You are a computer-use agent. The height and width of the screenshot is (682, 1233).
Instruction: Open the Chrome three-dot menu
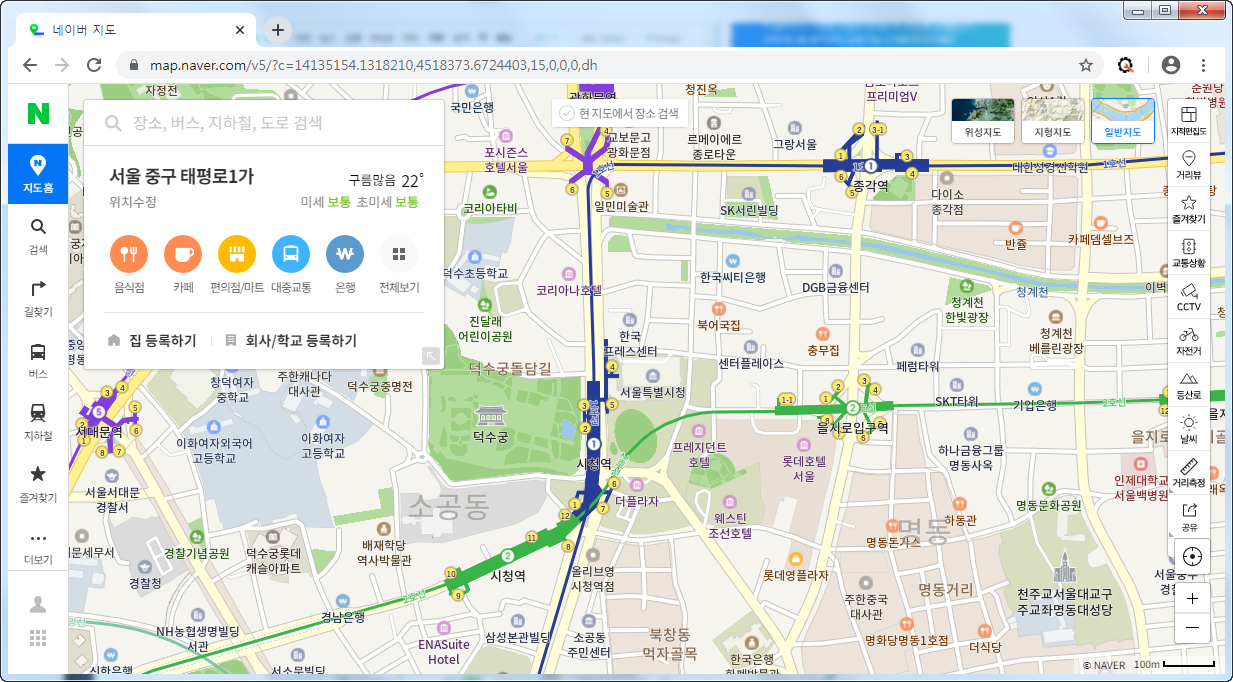tap(1203, 65)
